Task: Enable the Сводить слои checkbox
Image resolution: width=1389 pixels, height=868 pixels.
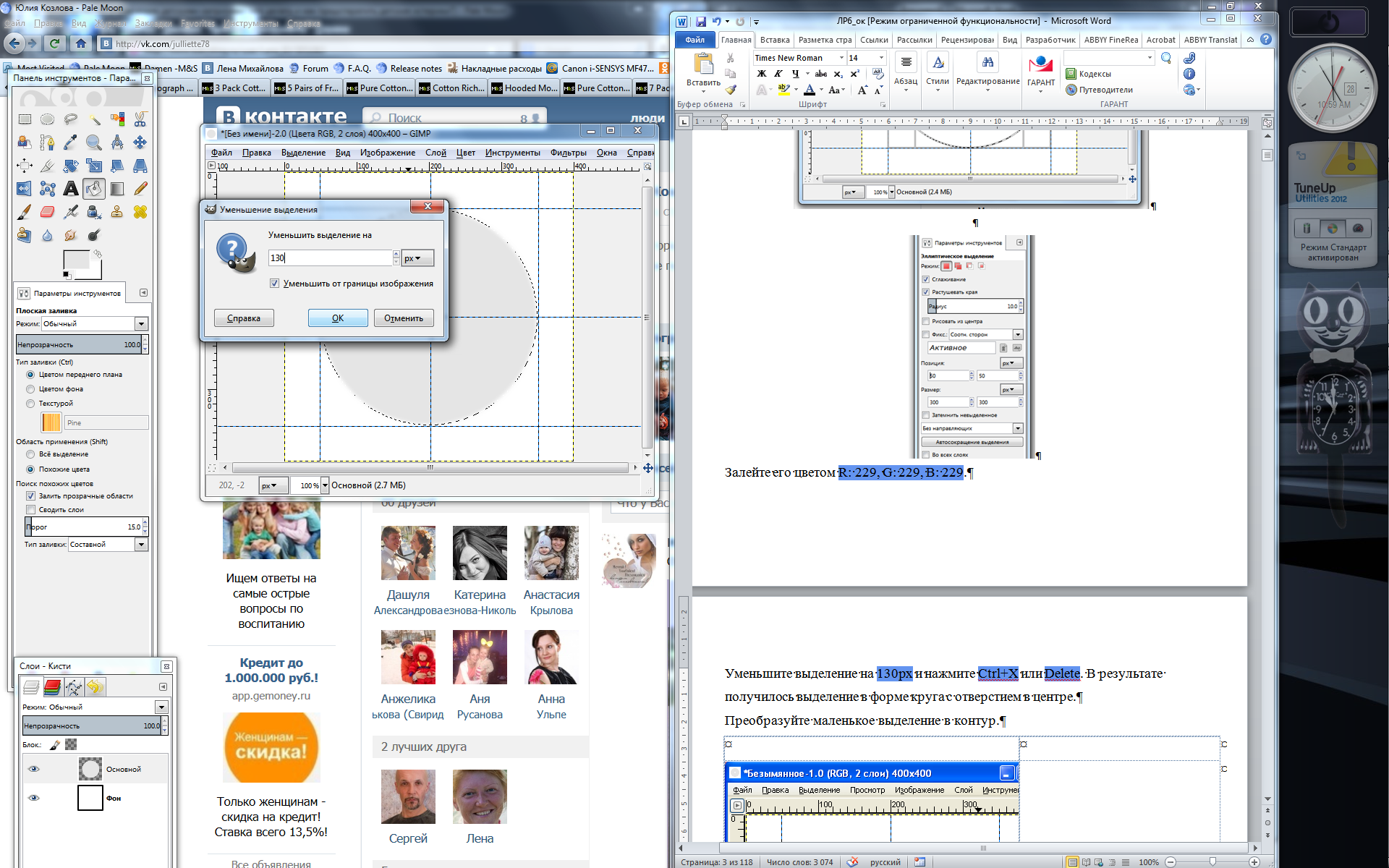Action: (x=30, y=510)
